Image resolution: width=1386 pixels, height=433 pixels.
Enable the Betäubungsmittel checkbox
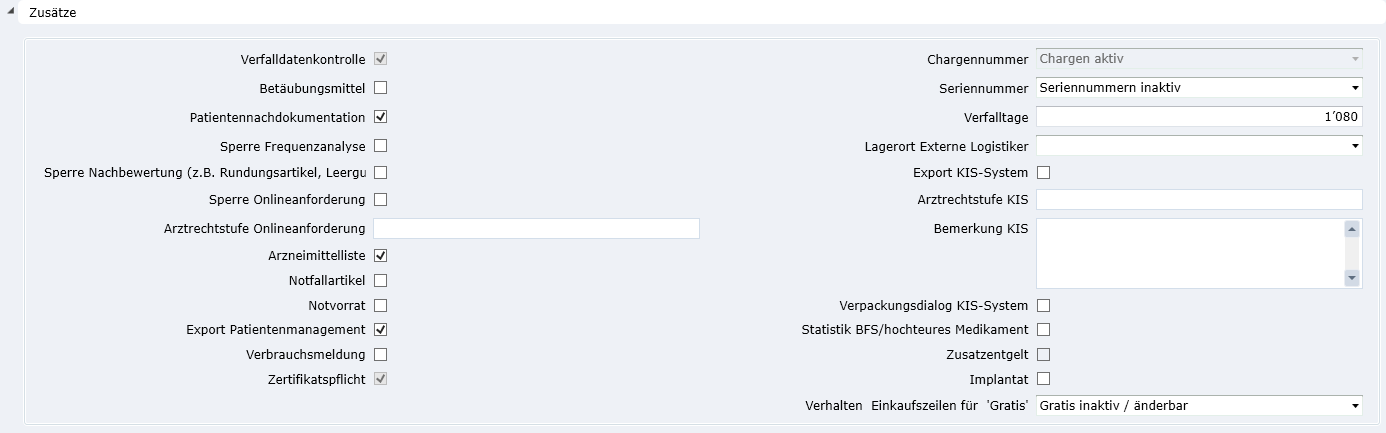click(x=381, y=88)
